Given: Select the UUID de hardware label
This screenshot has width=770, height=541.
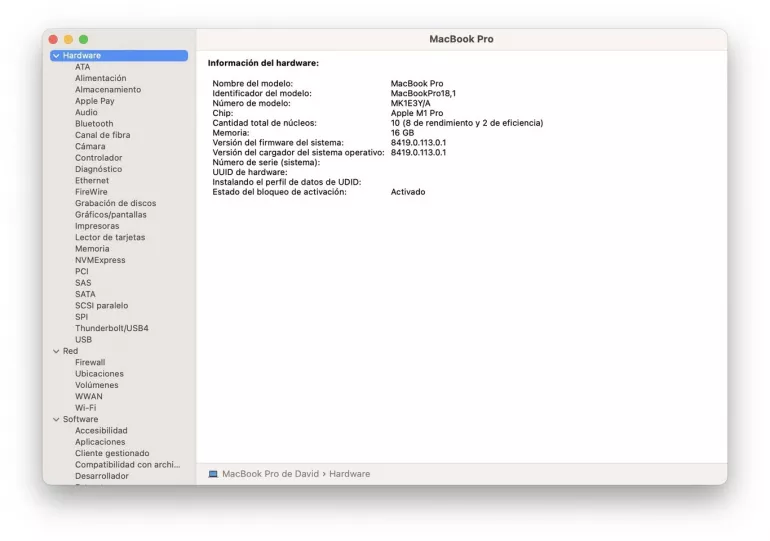Looking at the screenshot, I should click(250, 172).
